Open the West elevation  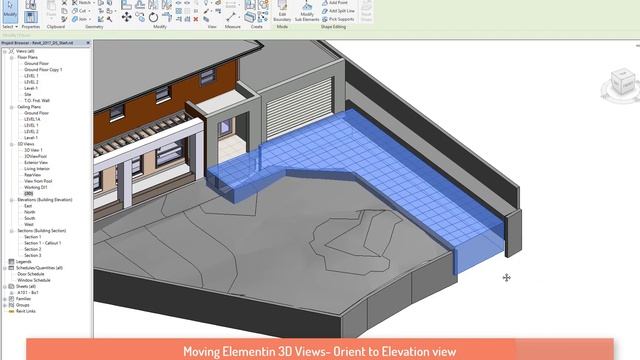(x=29, y=224)
